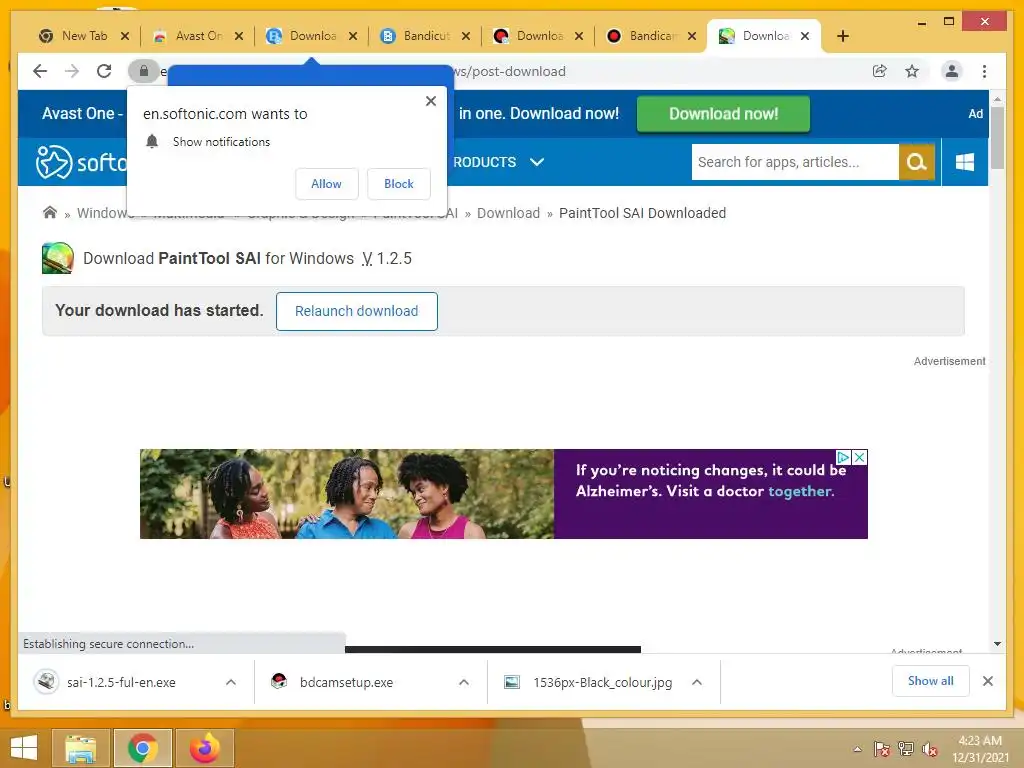The height and width of the screenshot is (768, 1024).
Task: Open the Chrome profile avatar icon
Action: pyautogui.click(x=952, y=71)
